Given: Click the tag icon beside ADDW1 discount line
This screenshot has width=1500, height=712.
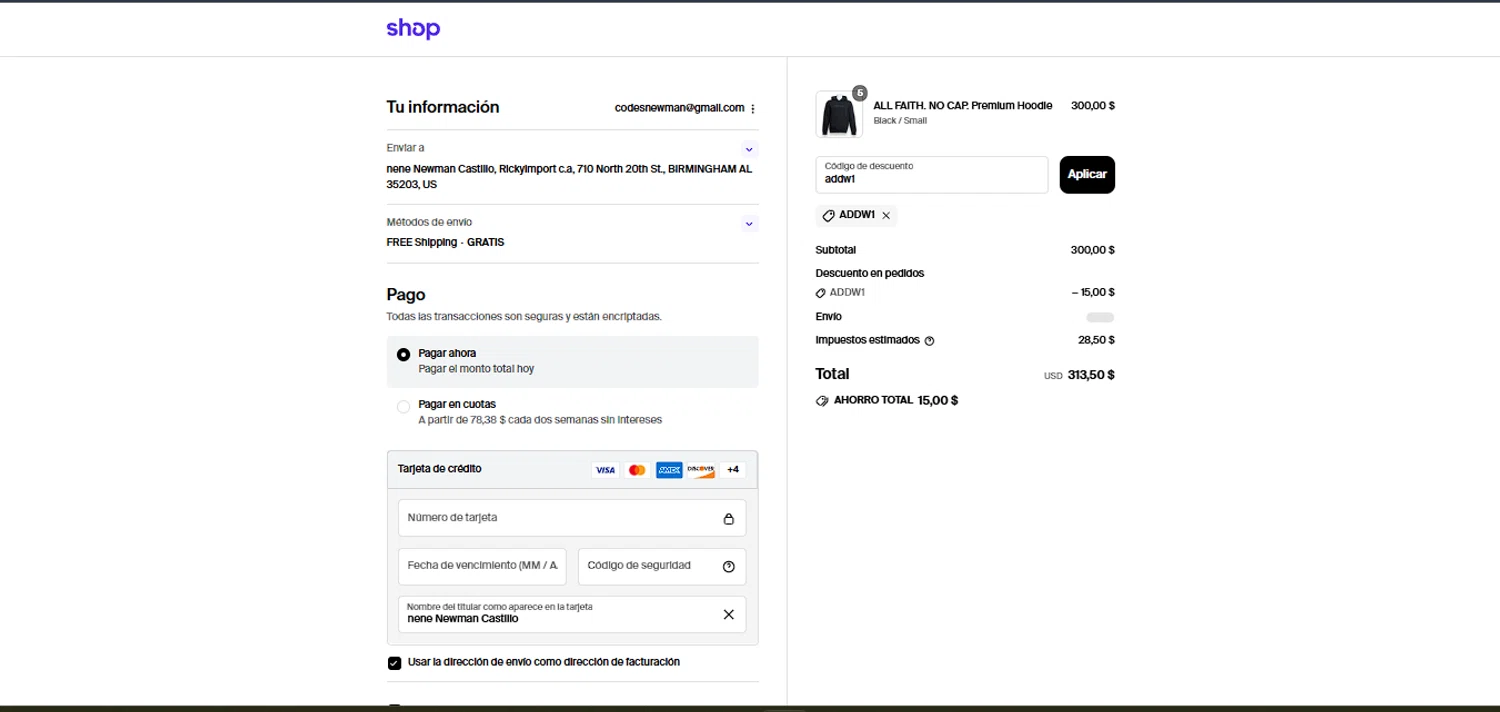Looking at the screenshot, I should [821, 293].
